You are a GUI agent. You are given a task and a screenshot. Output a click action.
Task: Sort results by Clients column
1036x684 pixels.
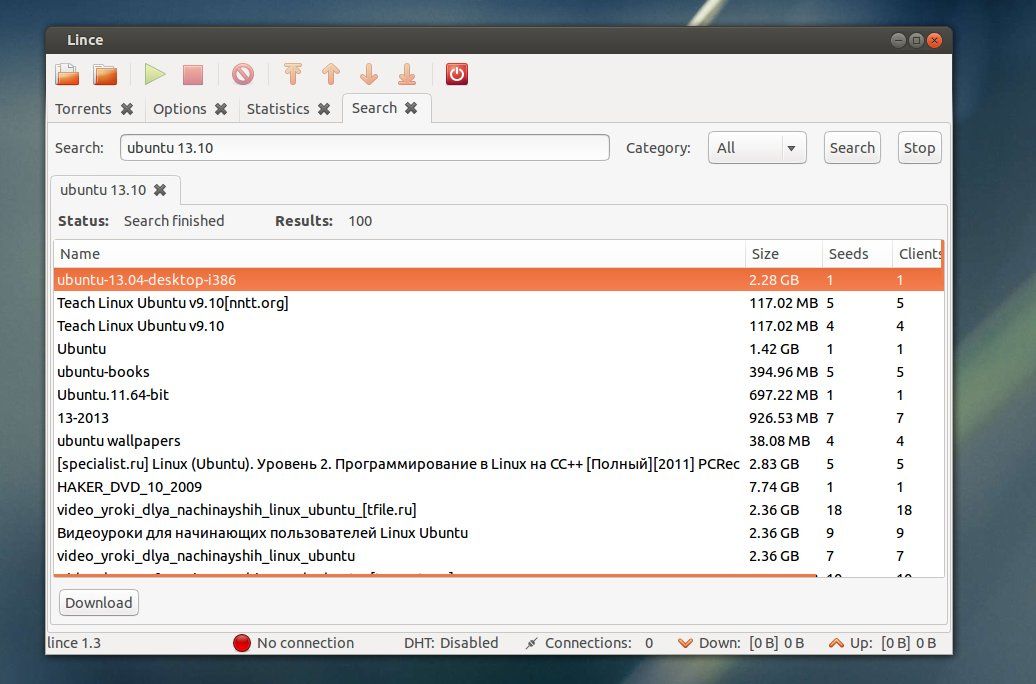click(917, 254)
